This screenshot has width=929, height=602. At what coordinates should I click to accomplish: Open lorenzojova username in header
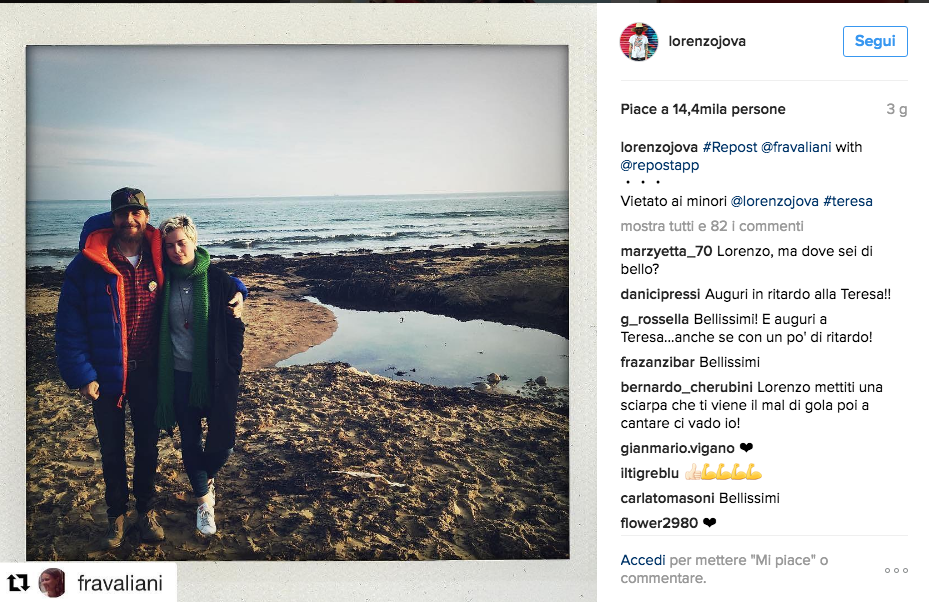[707, 41]
